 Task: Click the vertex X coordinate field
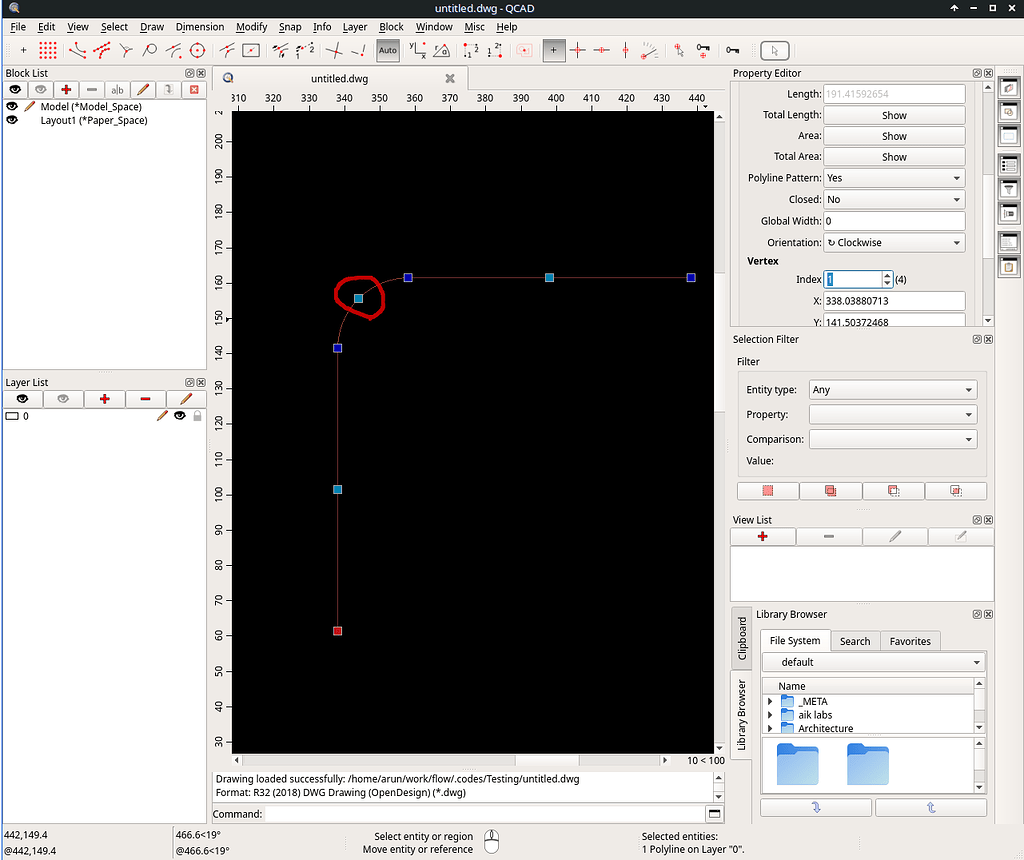(x=893, y=301)
